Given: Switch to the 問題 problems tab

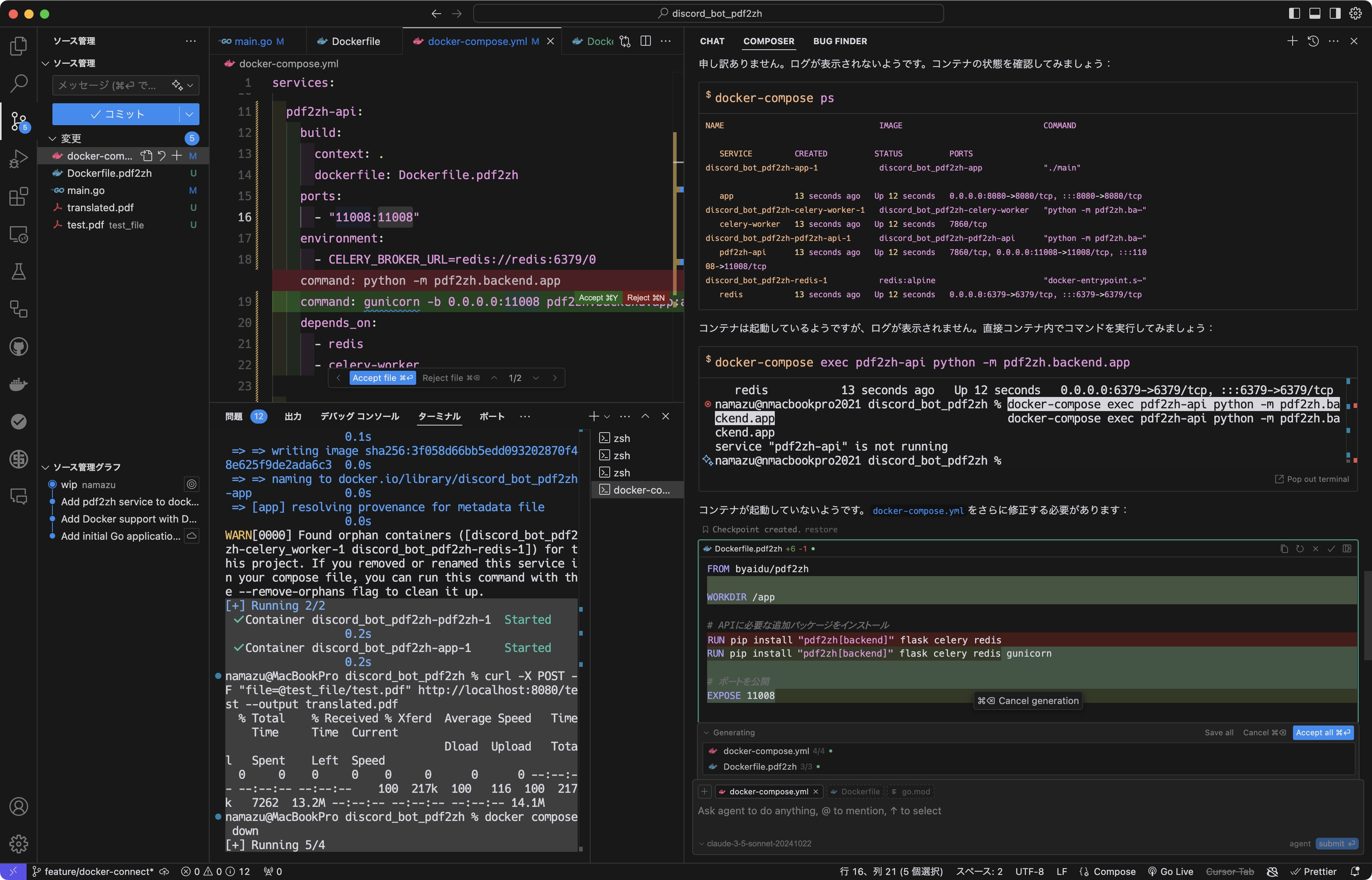Looking at the screenshot, I should tap(233, 417).
